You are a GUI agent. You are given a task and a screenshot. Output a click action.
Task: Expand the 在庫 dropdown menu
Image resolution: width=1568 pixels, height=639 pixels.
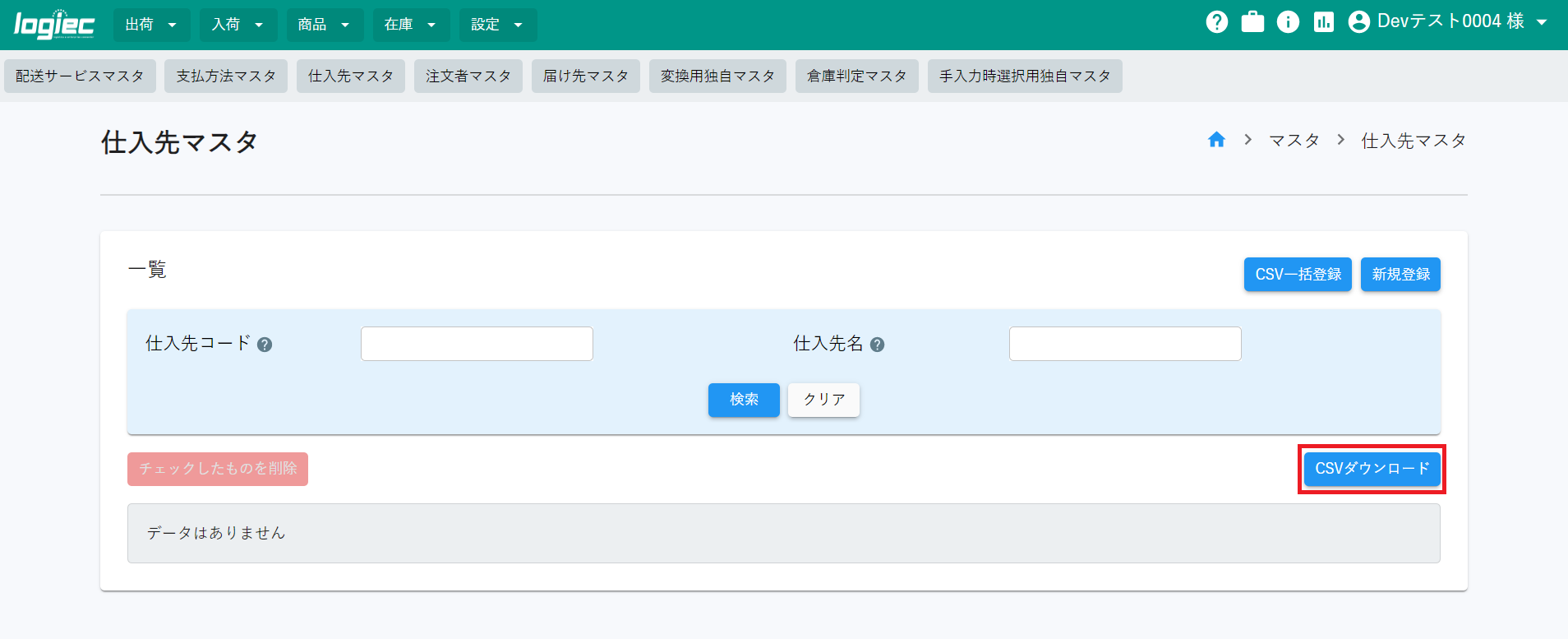tap(411, 25)
